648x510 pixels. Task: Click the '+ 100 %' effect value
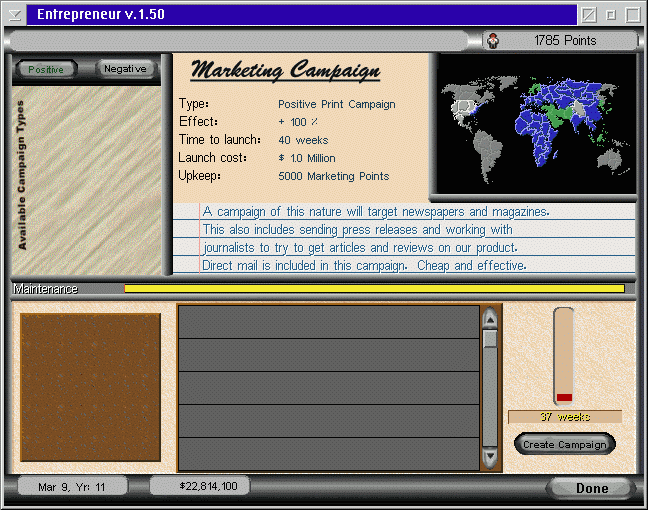tap(298, 122)
